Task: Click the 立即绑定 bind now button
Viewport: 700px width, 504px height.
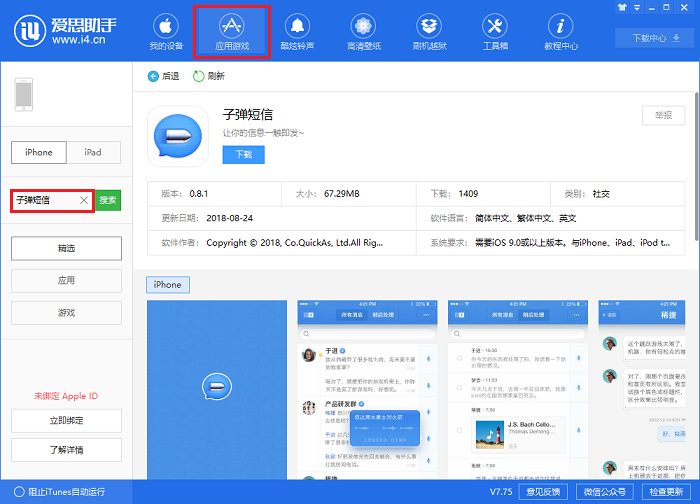Action: pos(67,421)
